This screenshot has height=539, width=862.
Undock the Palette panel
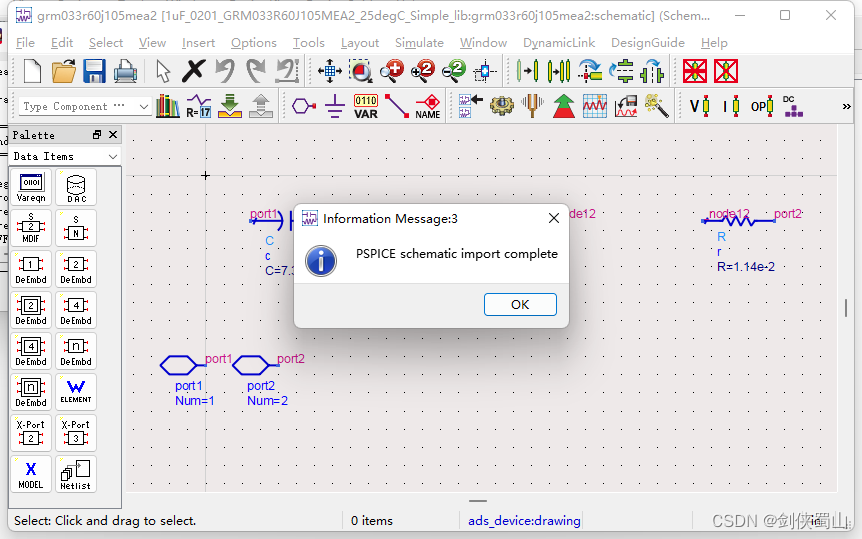point(97,135)
